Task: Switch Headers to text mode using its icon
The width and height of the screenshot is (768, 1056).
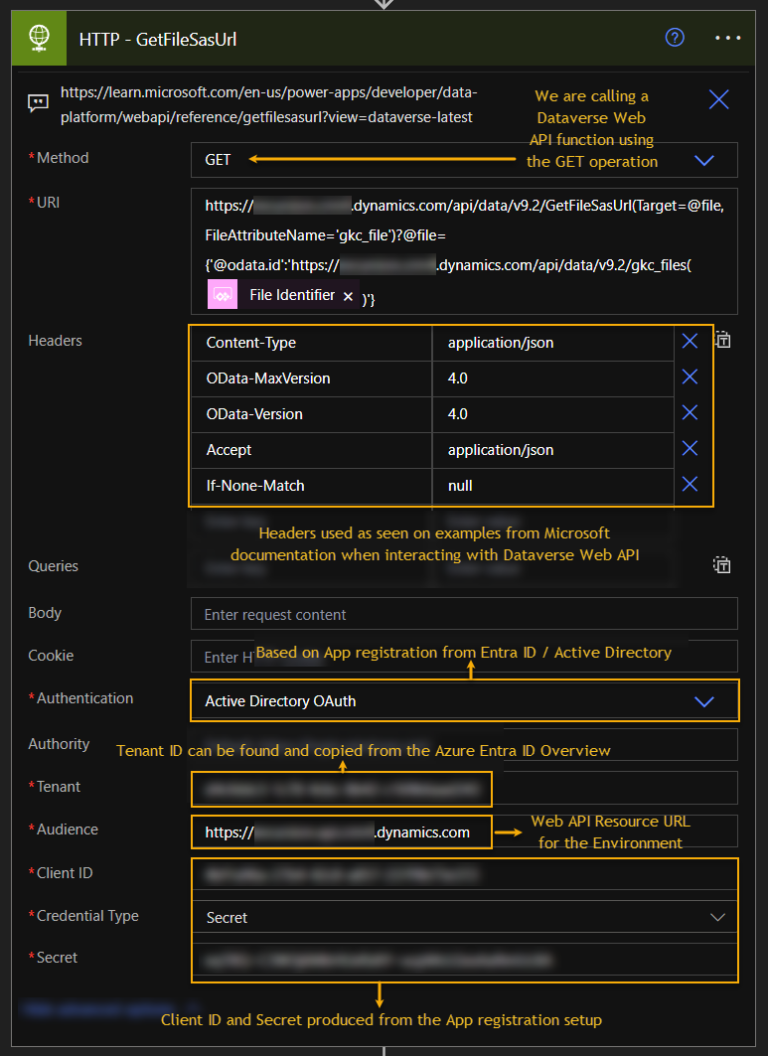Action: (722, 340)
